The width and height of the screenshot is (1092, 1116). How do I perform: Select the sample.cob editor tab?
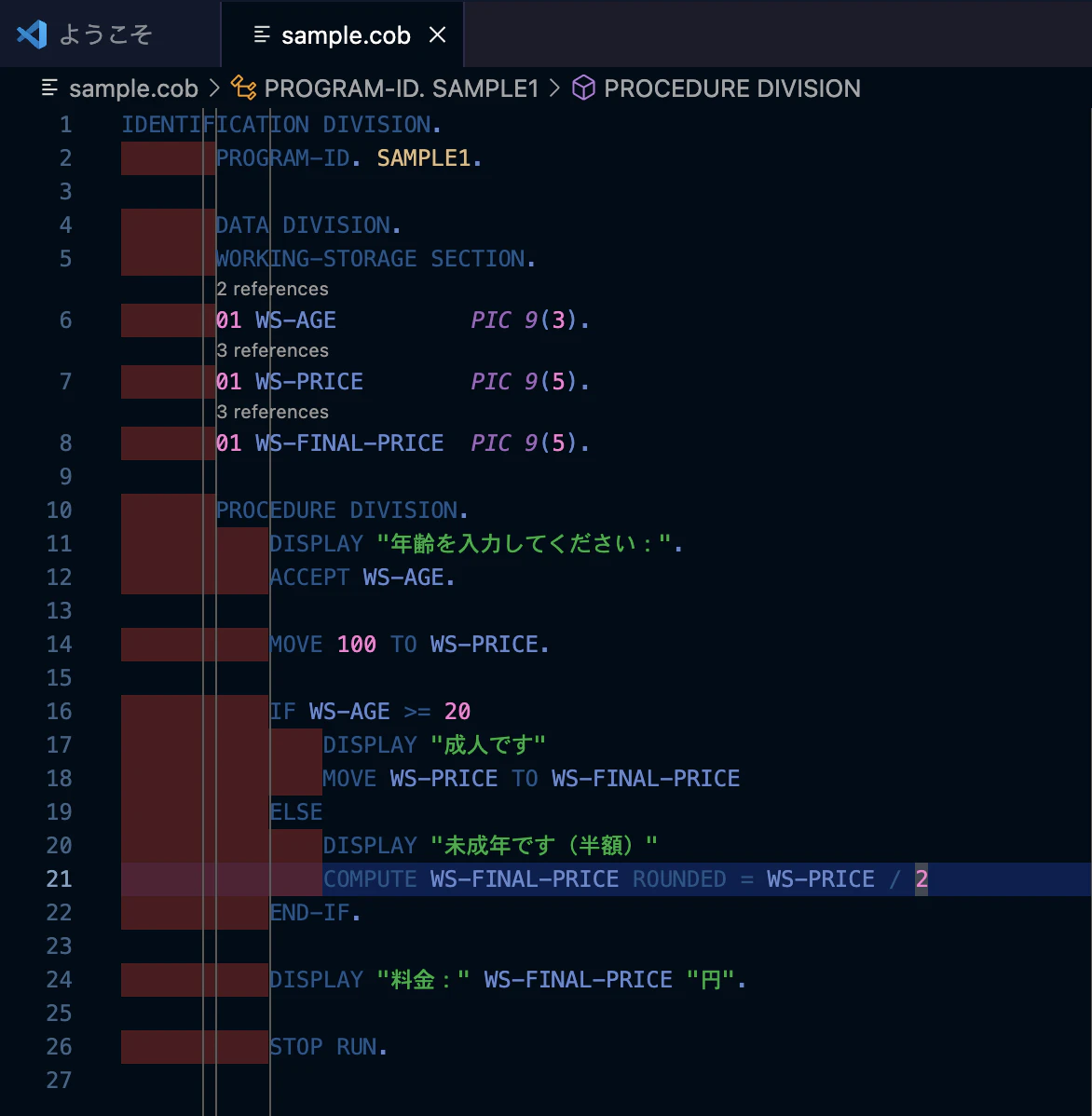(342, 34)
